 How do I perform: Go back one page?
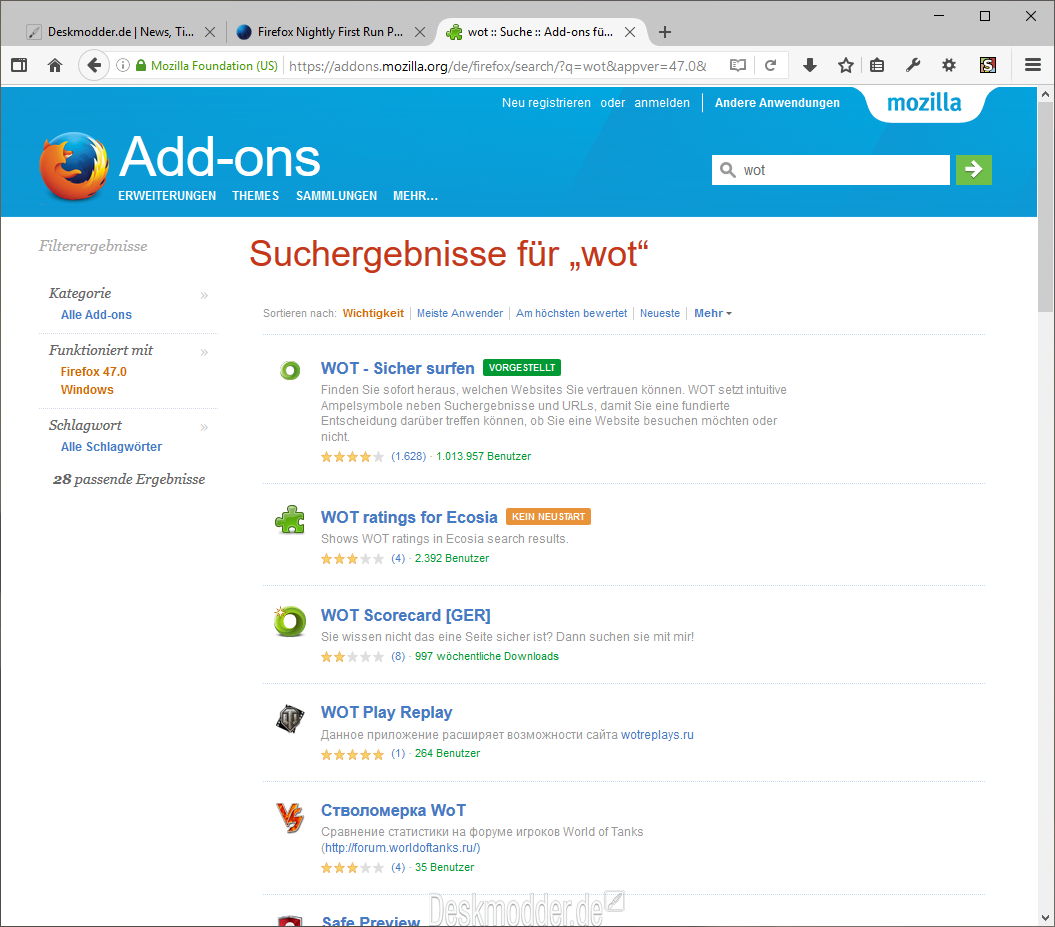pyautogui.click(x=94, y=65)
